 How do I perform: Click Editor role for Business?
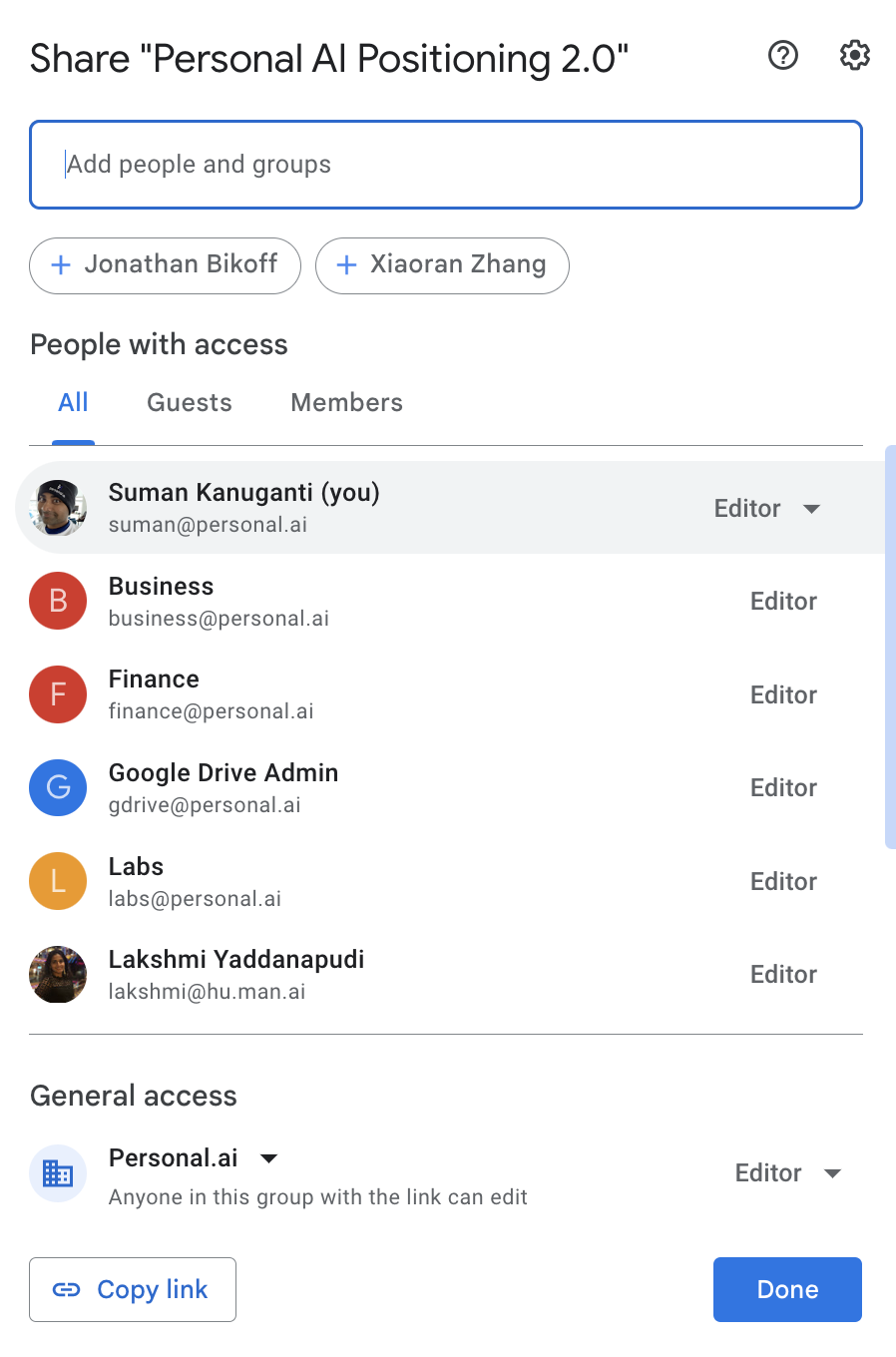click(783, 602)
